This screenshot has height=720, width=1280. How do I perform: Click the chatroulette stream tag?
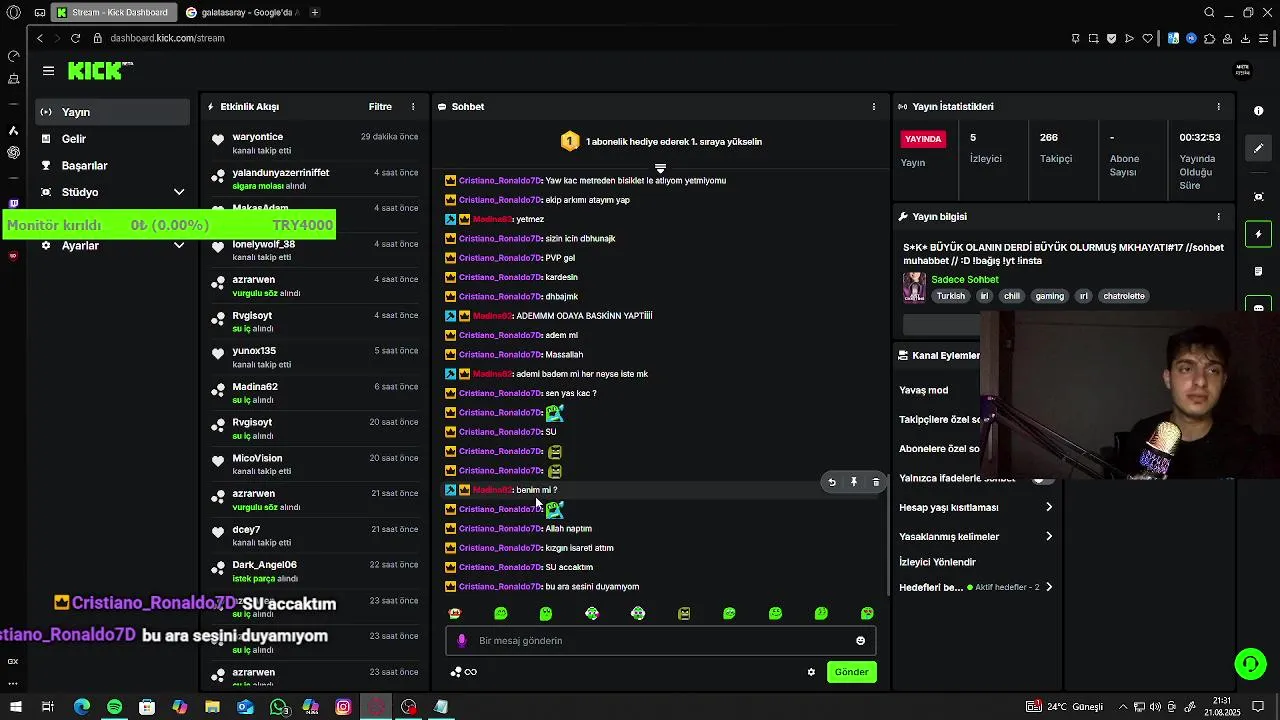pos(1123,296)
